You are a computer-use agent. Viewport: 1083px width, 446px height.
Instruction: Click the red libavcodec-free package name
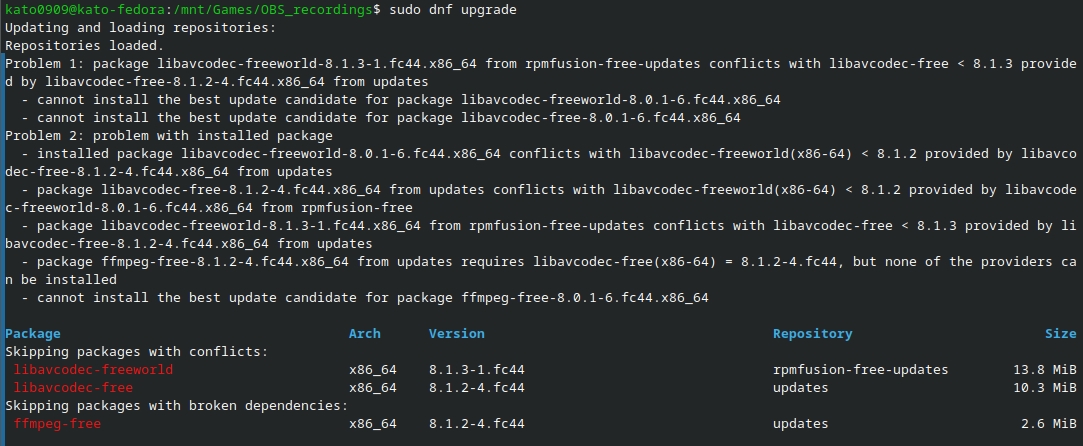pos(73,388)
